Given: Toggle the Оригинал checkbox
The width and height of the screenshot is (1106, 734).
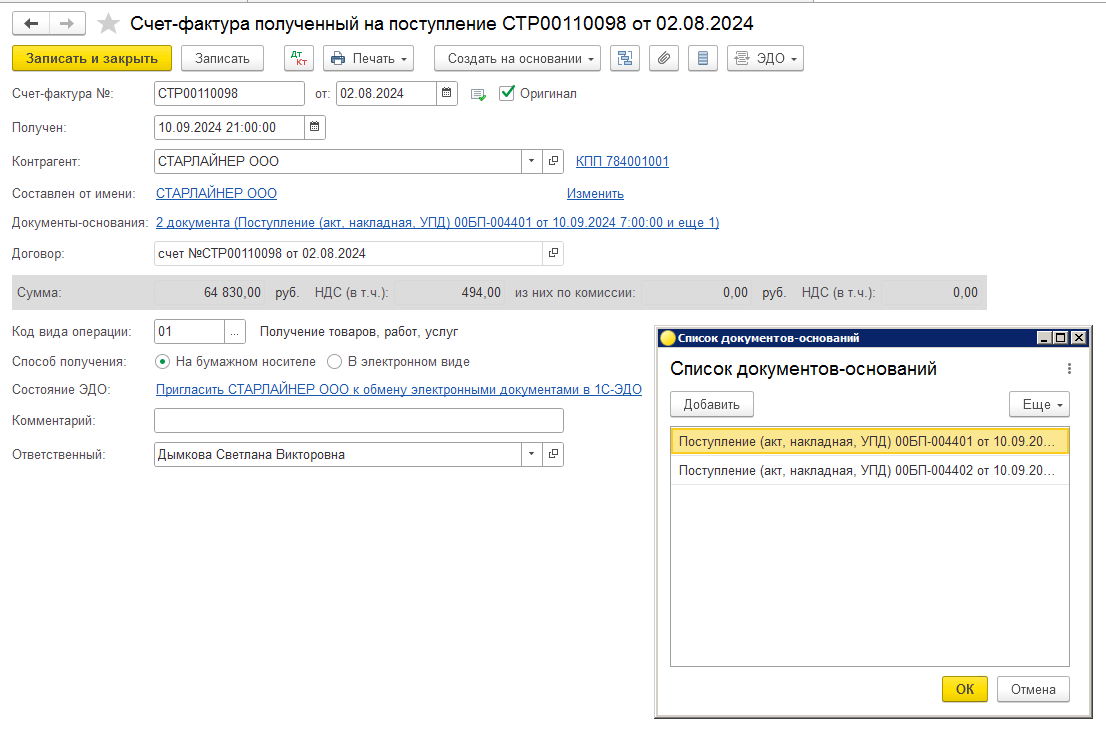Looking at the screenshot, I should pos(507,93).
